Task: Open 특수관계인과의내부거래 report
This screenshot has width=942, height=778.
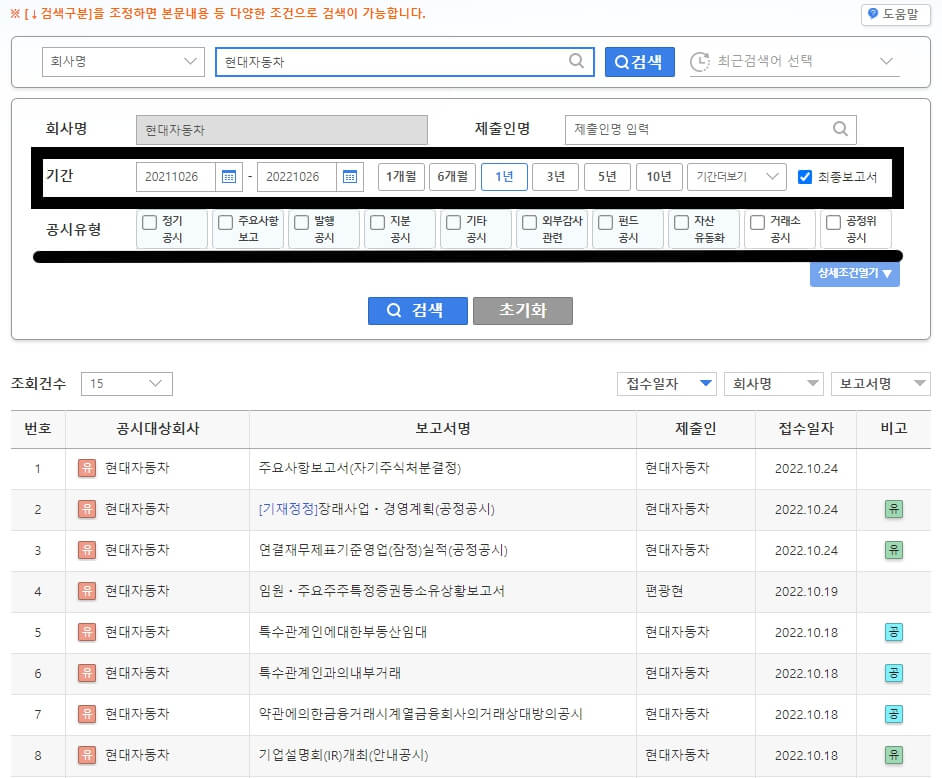Action: tap(330, 673)
